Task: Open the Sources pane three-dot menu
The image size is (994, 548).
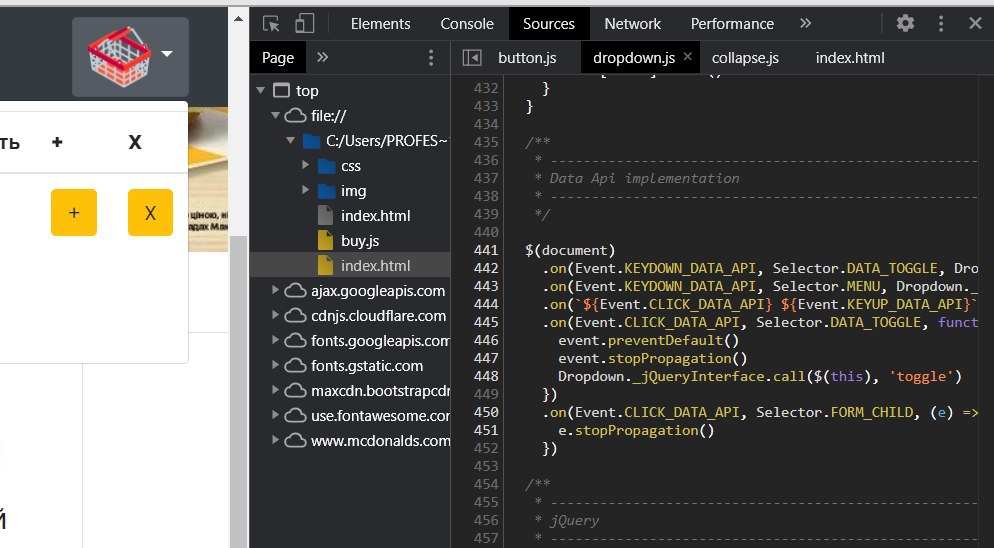Action: [x=431, y=58]
